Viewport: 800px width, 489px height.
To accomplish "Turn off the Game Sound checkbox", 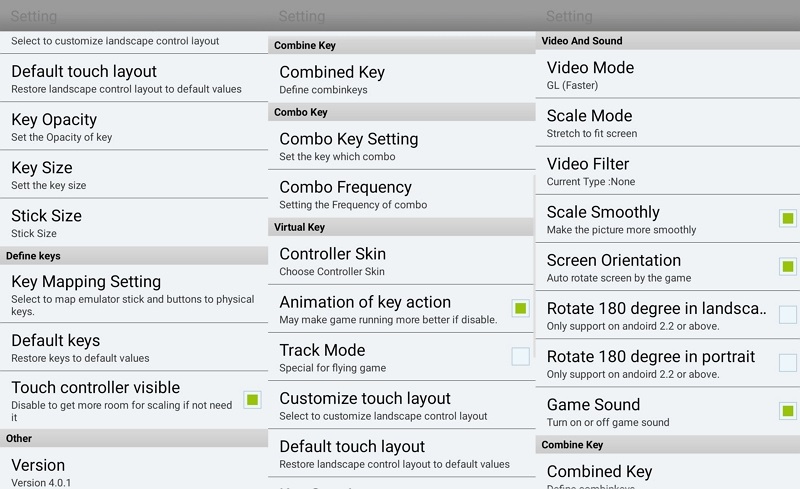I will tap(787, 410).
